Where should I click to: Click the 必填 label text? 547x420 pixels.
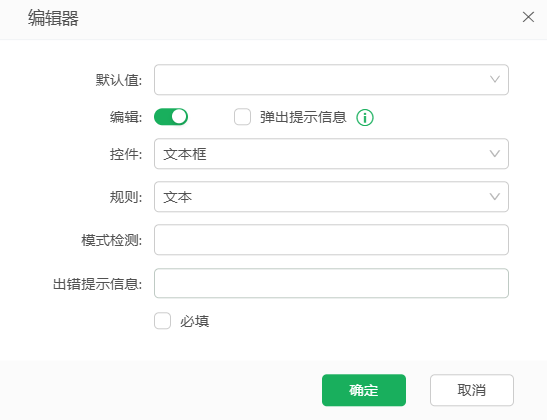click(x=195, y=321)
